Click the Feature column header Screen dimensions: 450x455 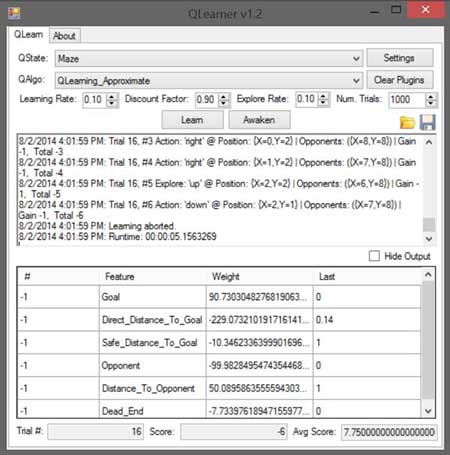153,276
